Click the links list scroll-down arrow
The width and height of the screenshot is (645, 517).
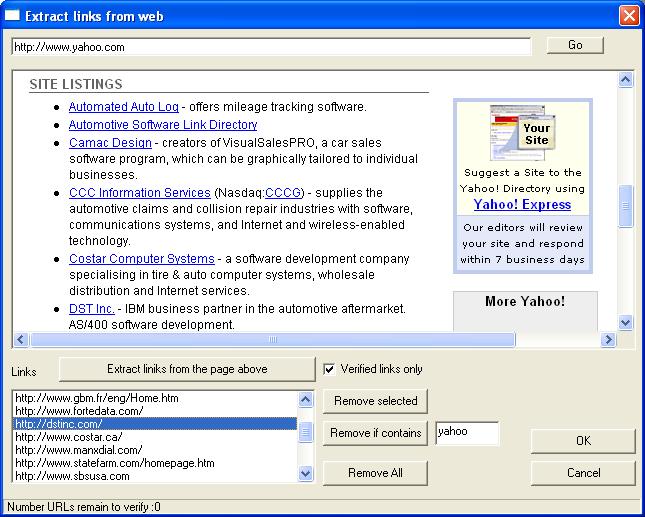pos(305,473)
